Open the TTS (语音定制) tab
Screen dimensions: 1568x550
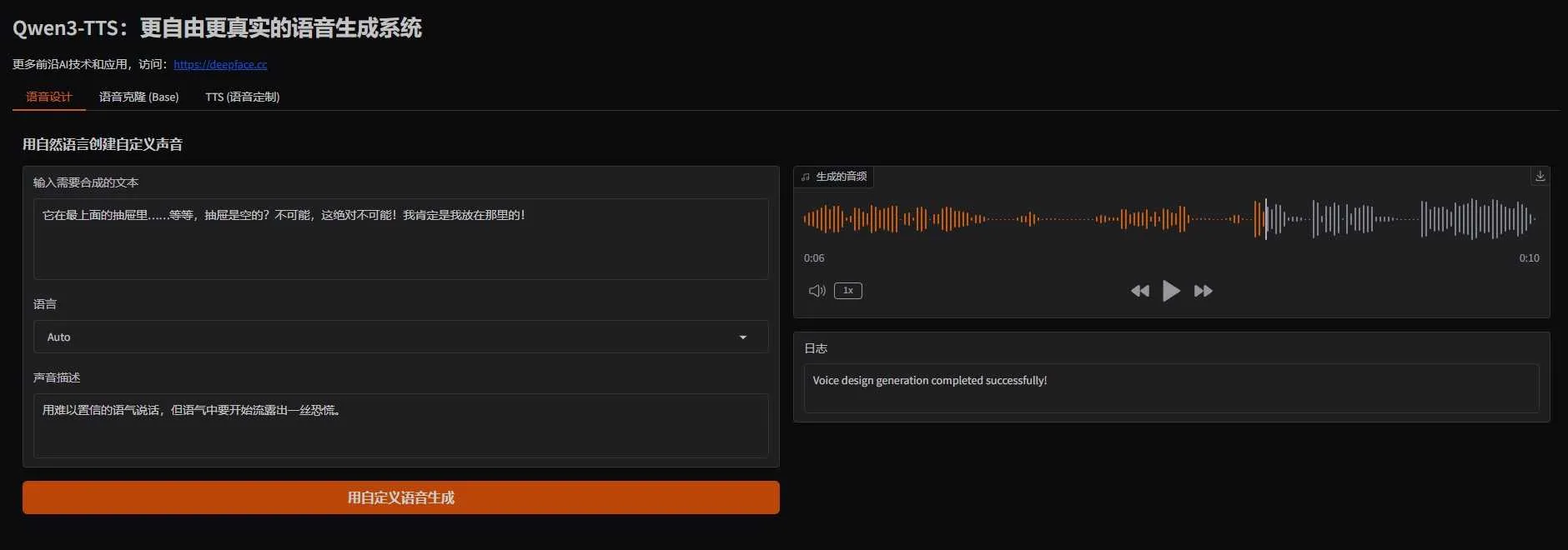pos(242,97)
